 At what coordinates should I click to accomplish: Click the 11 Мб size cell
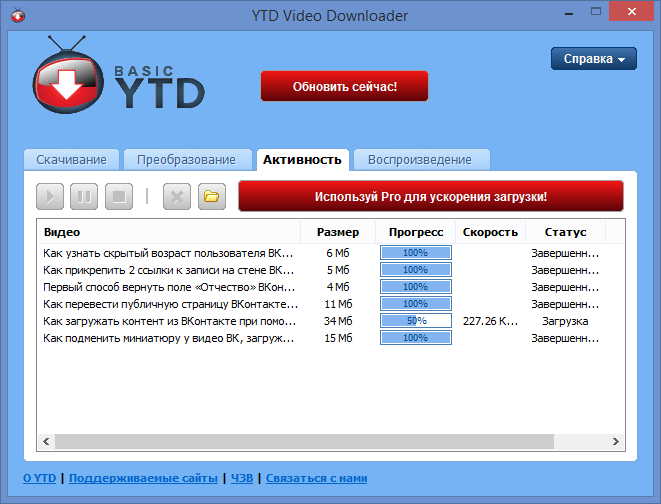coord(338,304)
